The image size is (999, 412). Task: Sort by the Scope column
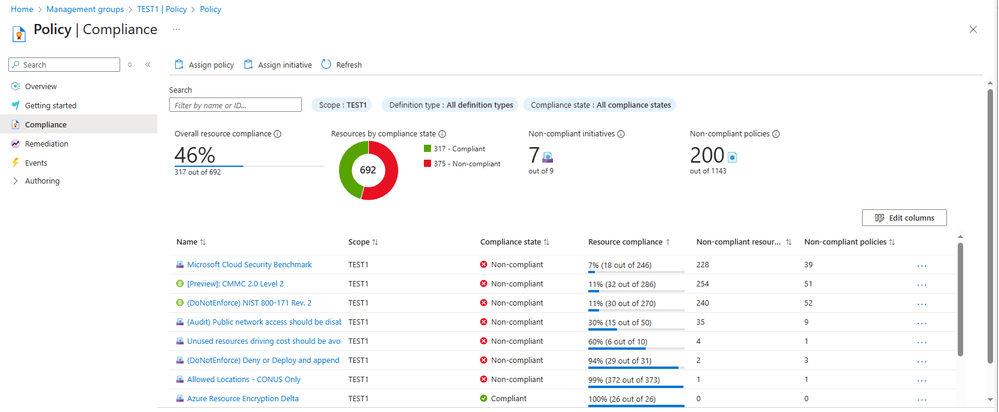363,243
